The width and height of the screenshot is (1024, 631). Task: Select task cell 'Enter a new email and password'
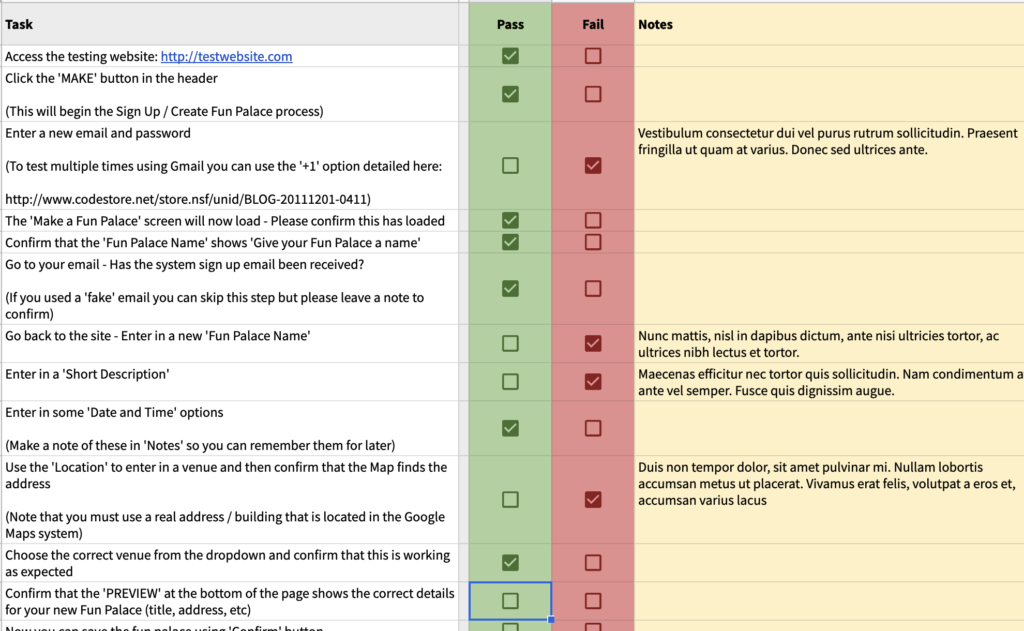(x=230, y=165)
